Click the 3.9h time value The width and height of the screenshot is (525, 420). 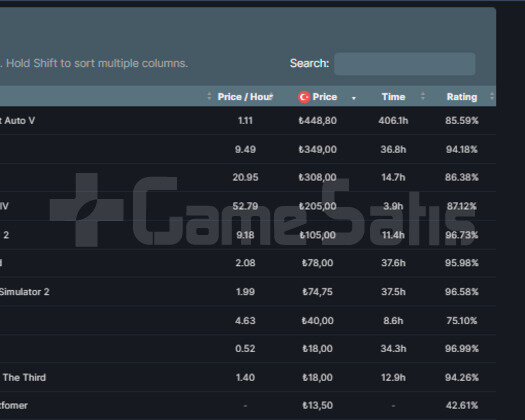(x=393, y=206)
